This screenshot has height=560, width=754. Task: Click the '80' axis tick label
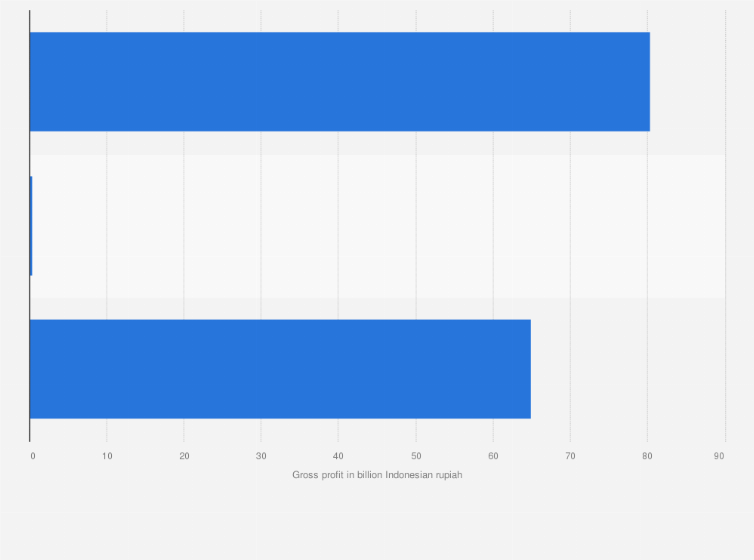[647, 456]
